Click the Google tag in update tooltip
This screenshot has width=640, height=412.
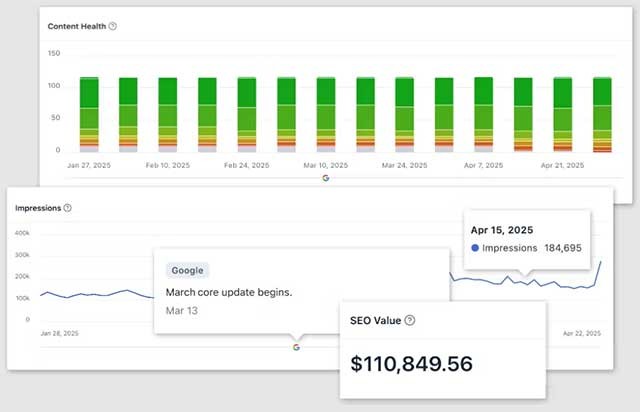click(x=188, y=270)
